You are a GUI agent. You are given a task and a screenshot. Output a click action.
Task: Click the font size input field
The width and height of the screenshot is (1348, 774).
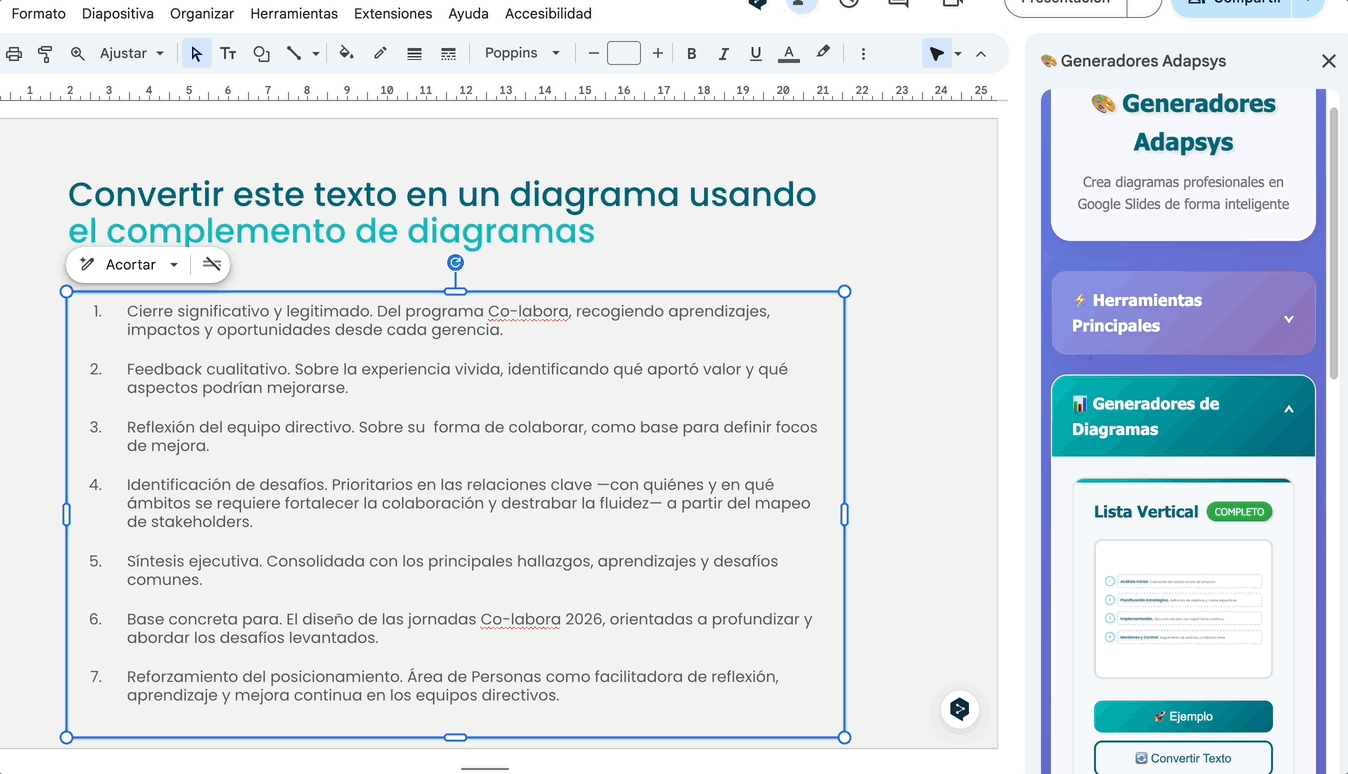(x=624, y=54)
